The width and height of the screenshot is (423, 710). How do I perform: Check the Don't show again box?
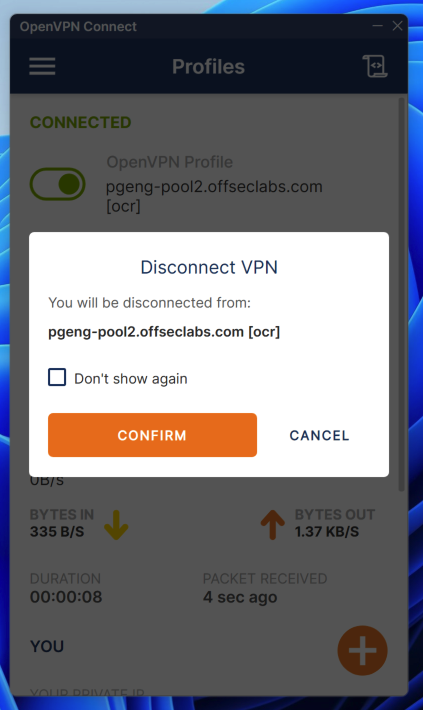click(57, 377)
